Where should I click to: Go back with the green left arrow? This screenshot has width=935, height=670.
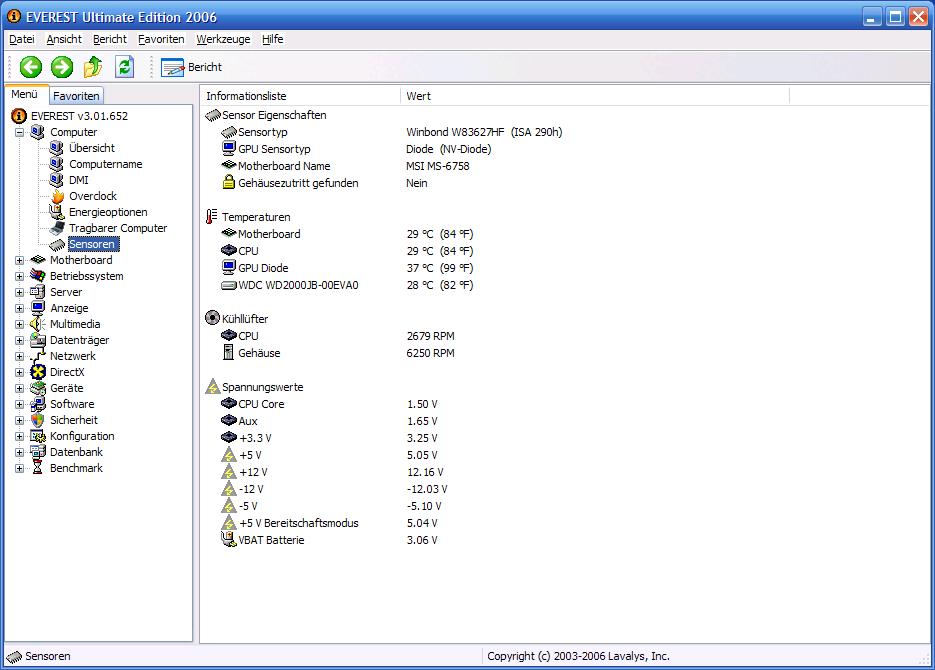coord(31,67)
